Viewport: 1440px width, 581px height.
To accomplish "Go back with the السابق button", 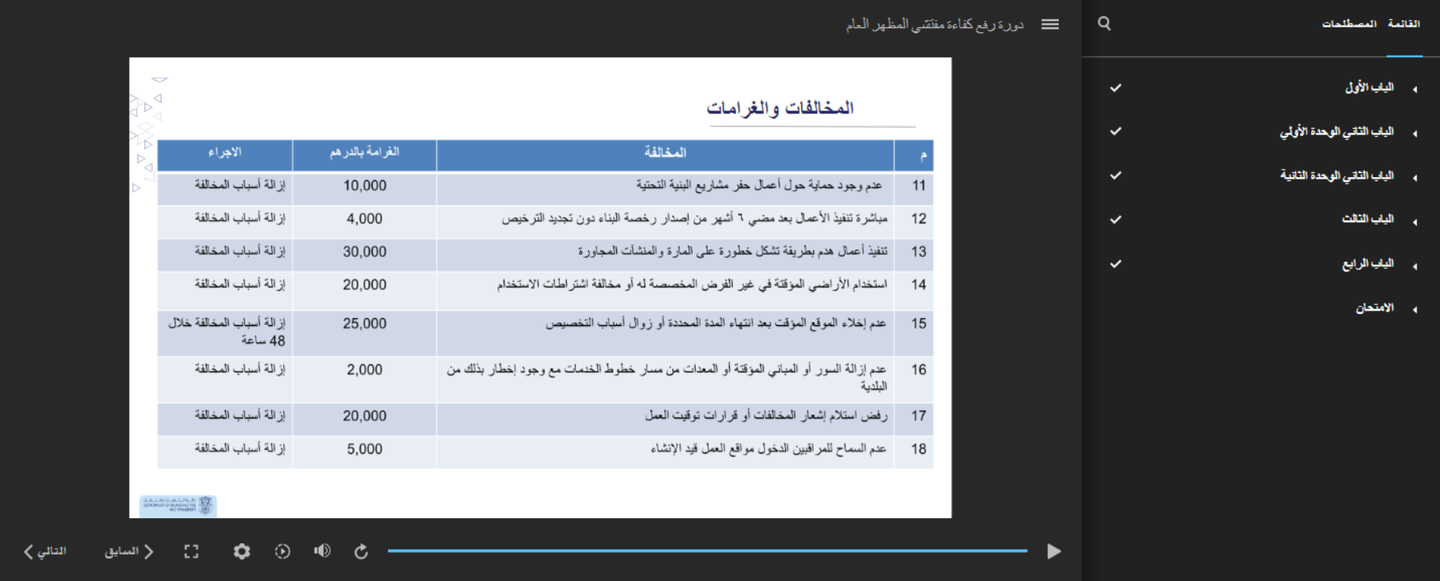I will pos(129,551).
